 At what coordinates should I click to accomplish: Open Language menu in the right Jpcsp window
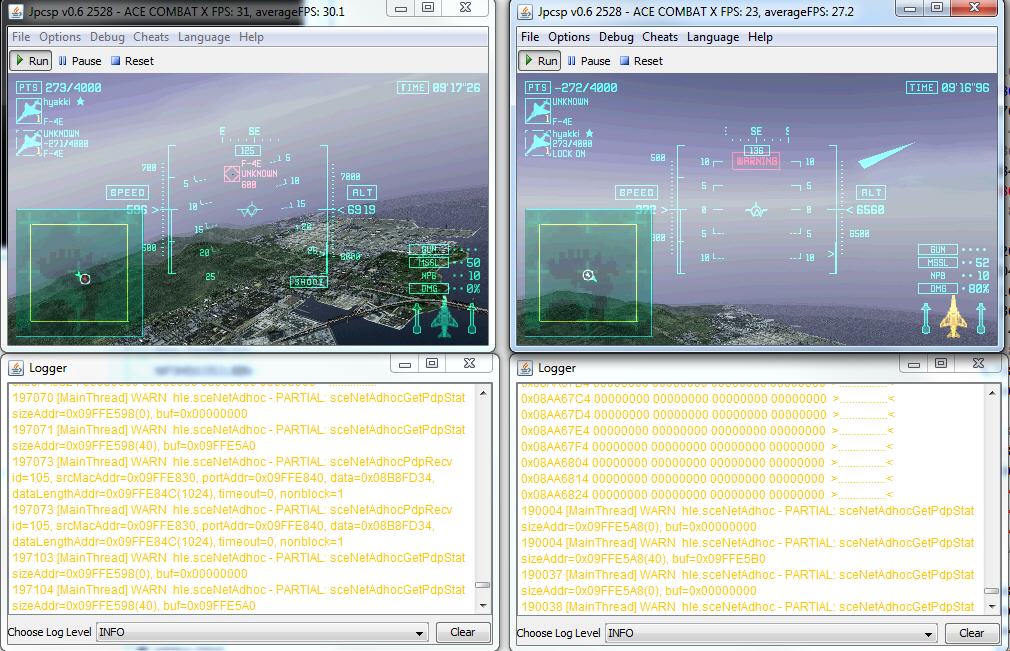point(712,37)
